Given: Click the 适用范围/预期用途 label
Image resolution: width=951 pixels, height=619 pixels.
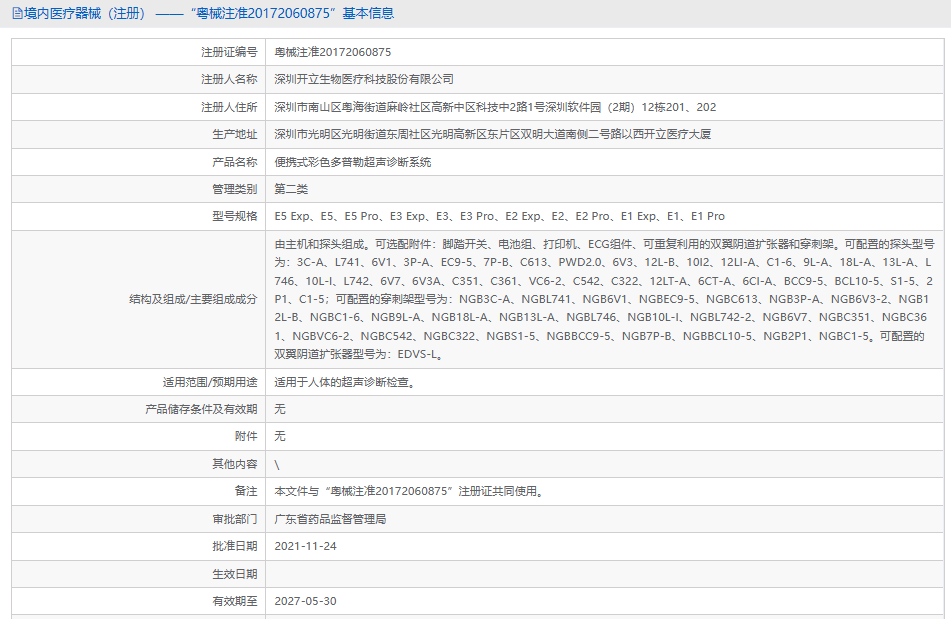Looking at the screenshot, I should (210, 382).
